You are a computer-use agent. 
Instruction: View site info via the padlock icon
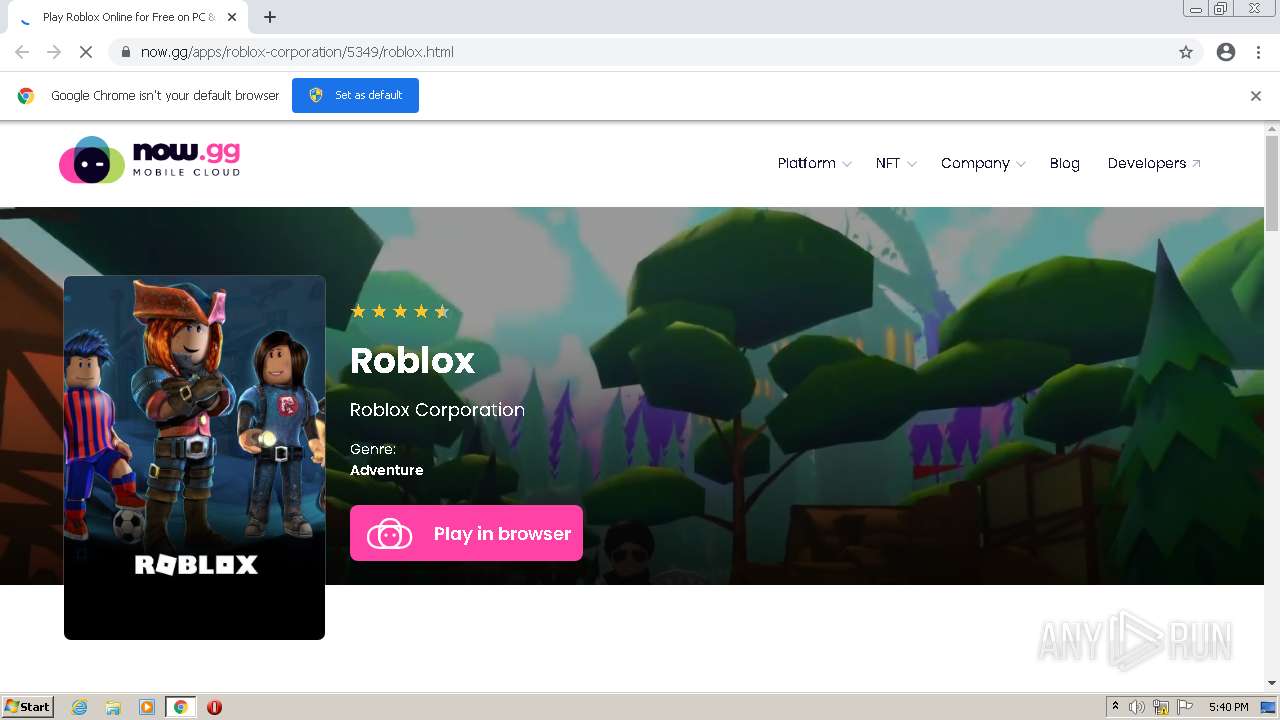coord(125,52)
